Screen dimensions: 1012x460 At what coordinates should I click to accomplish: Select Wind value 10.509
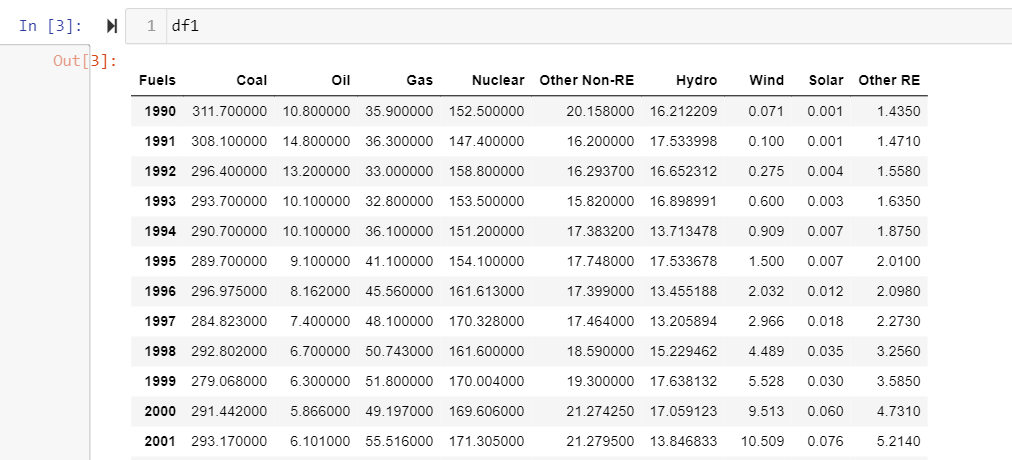(x=763, y=441)
